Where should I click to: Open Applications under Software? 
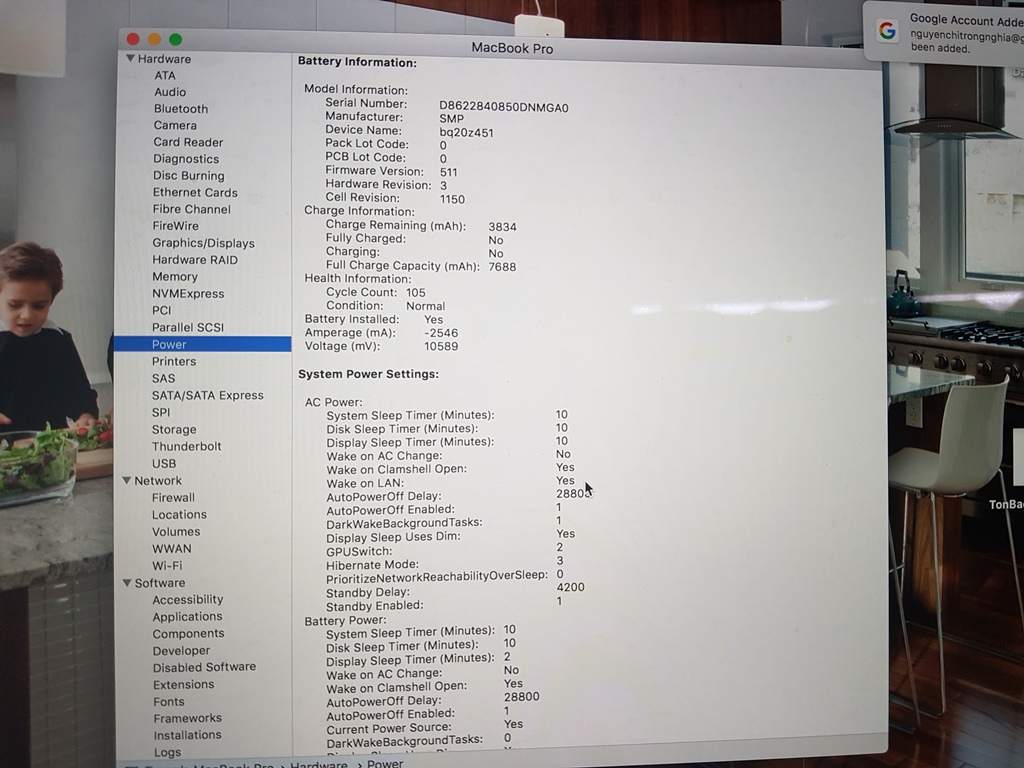tap(187, 616)
